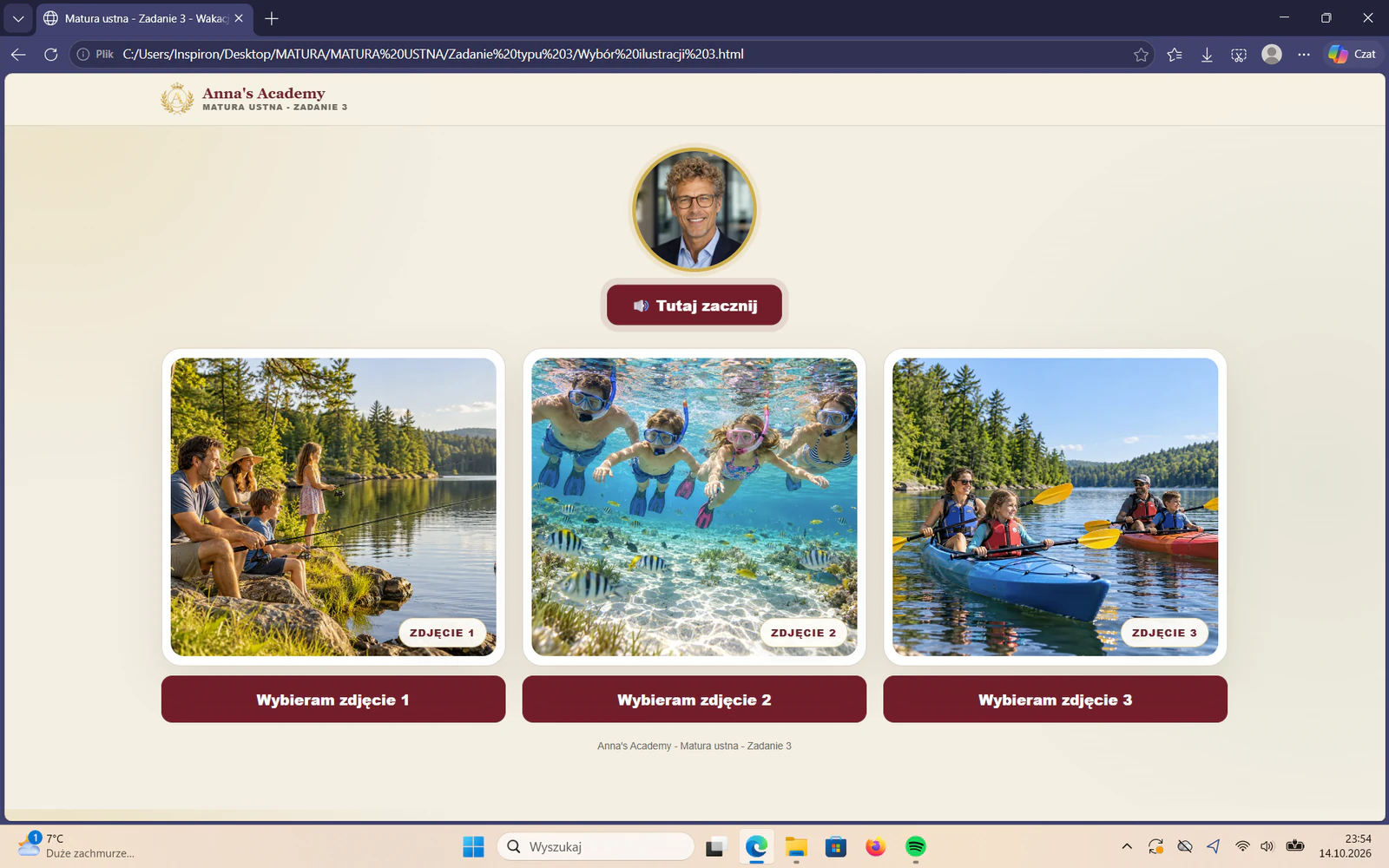Expand hidden system tray icons chevron
Image resolution: width=1389 pixels, height=868 pixels.
(1127, 846)
